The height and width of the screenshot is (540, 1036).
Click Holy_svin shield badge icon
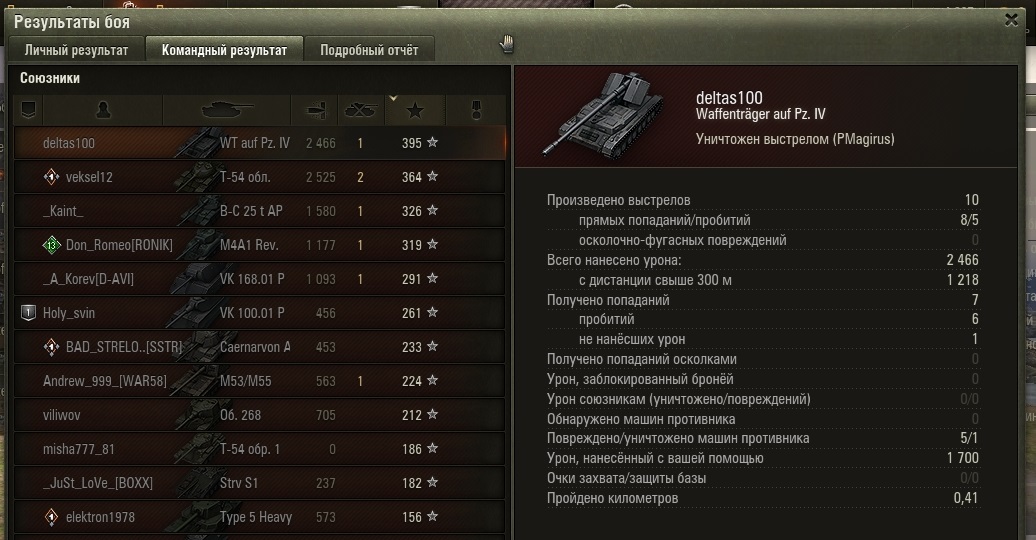coord(28,313)
